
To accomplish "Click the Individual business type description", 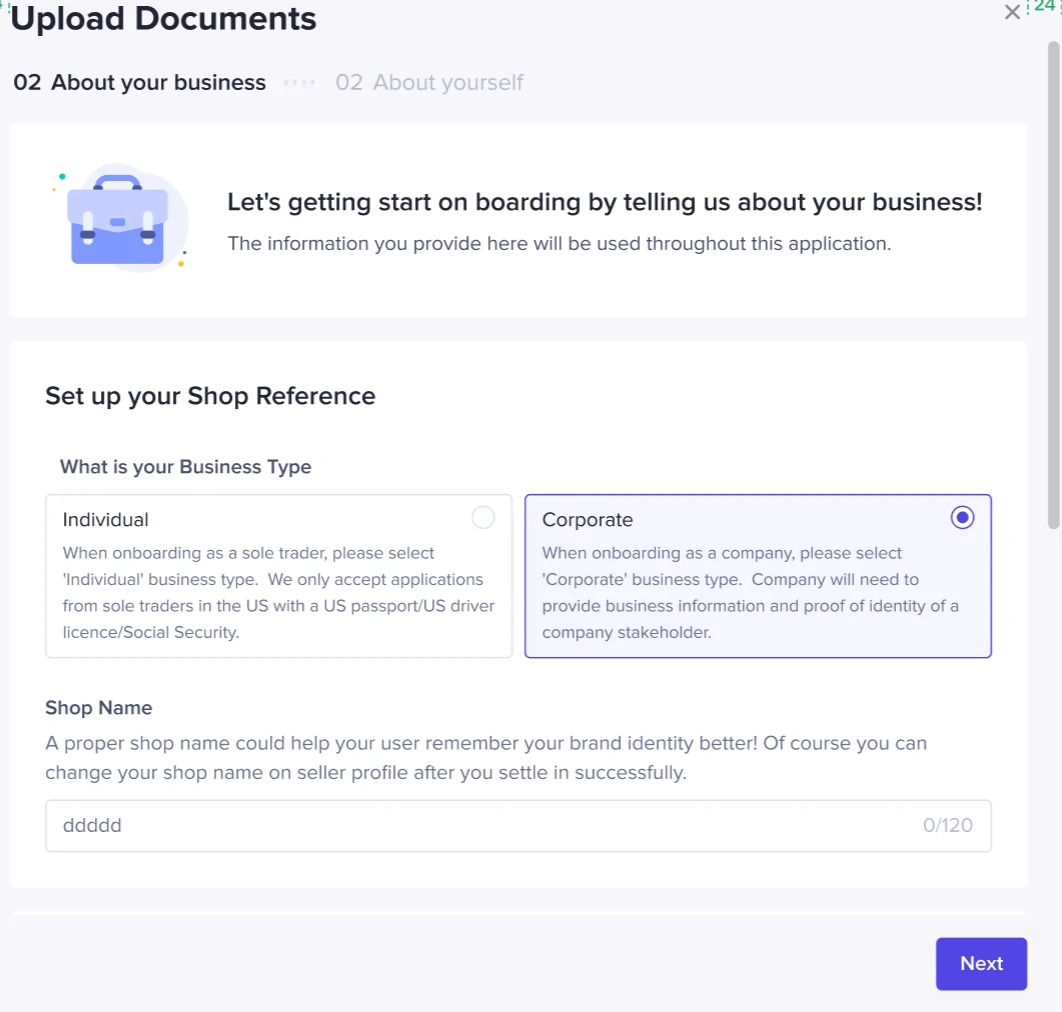I will [x=278, y=592].
